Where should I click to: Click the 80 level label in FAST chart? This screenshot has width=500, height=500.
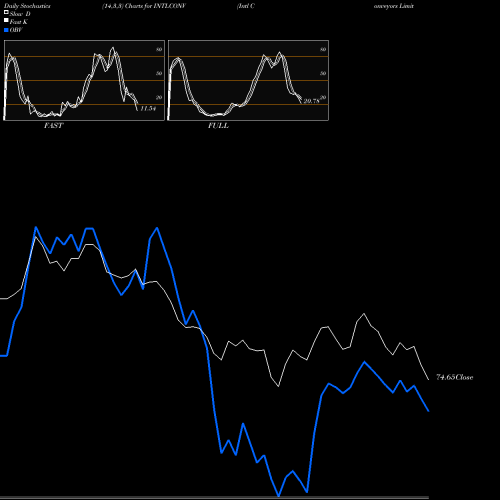click(159, 49)
